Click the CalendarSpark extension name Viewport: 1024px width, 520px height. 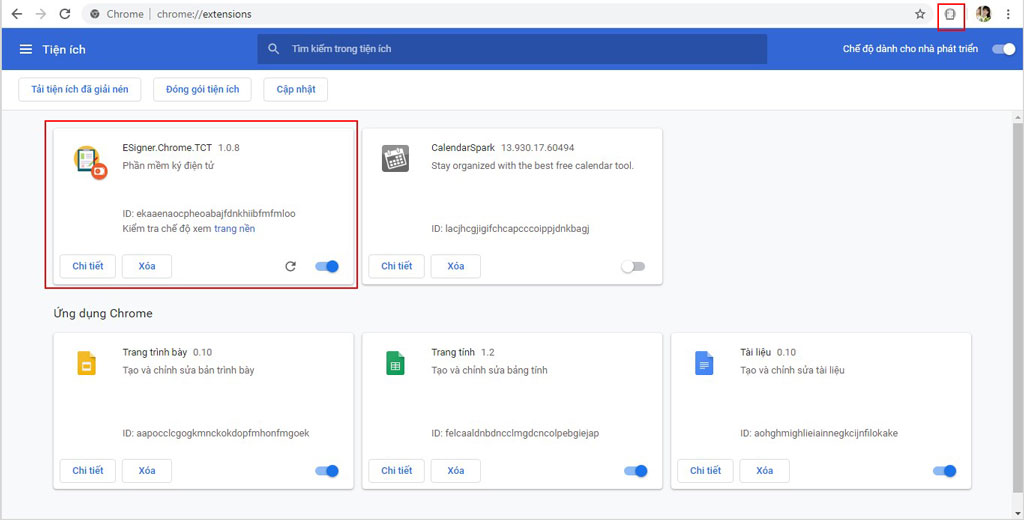pos(463,148)
